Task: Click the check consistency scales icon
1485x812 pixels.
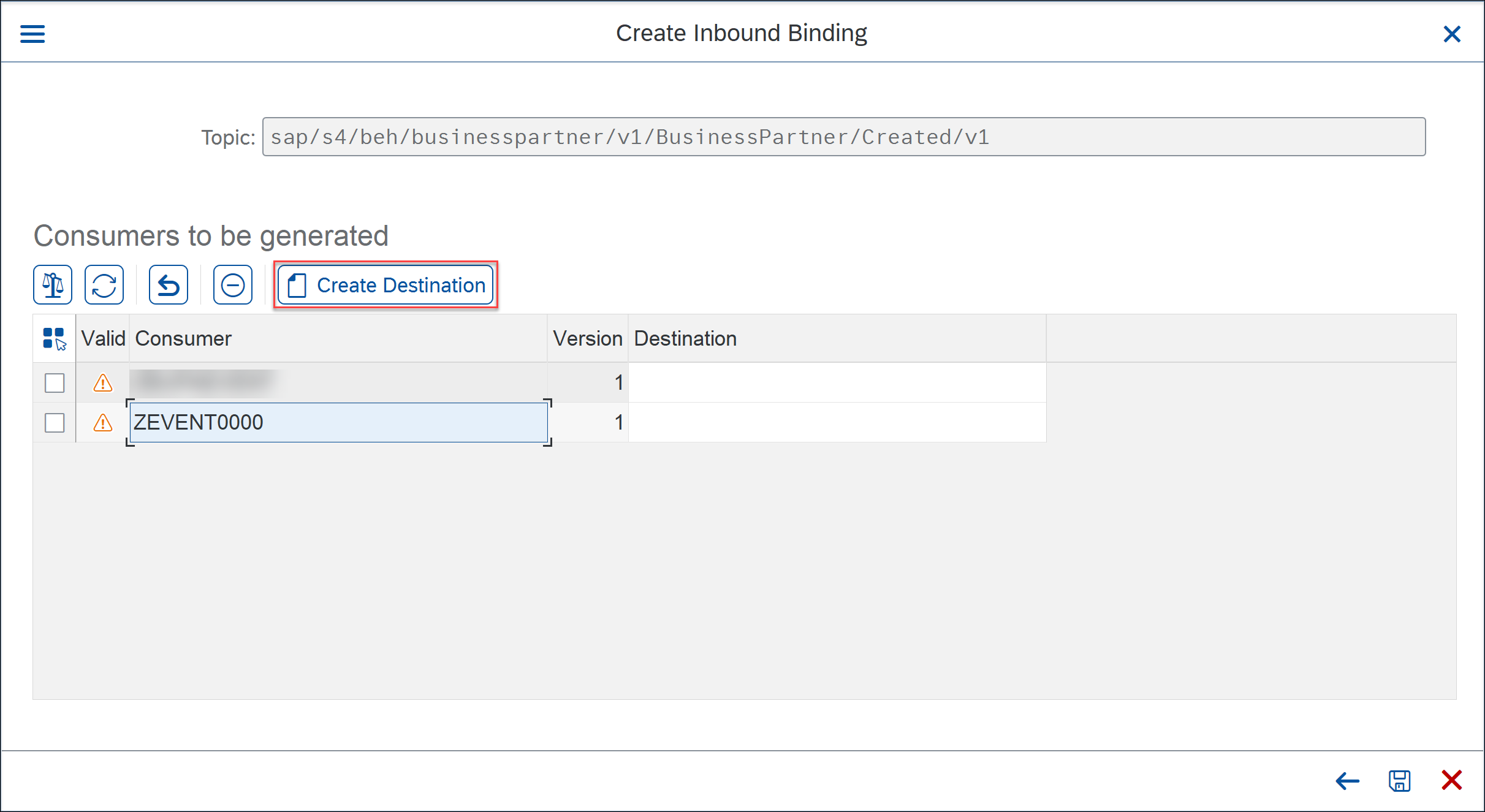Action: point(53,285)
